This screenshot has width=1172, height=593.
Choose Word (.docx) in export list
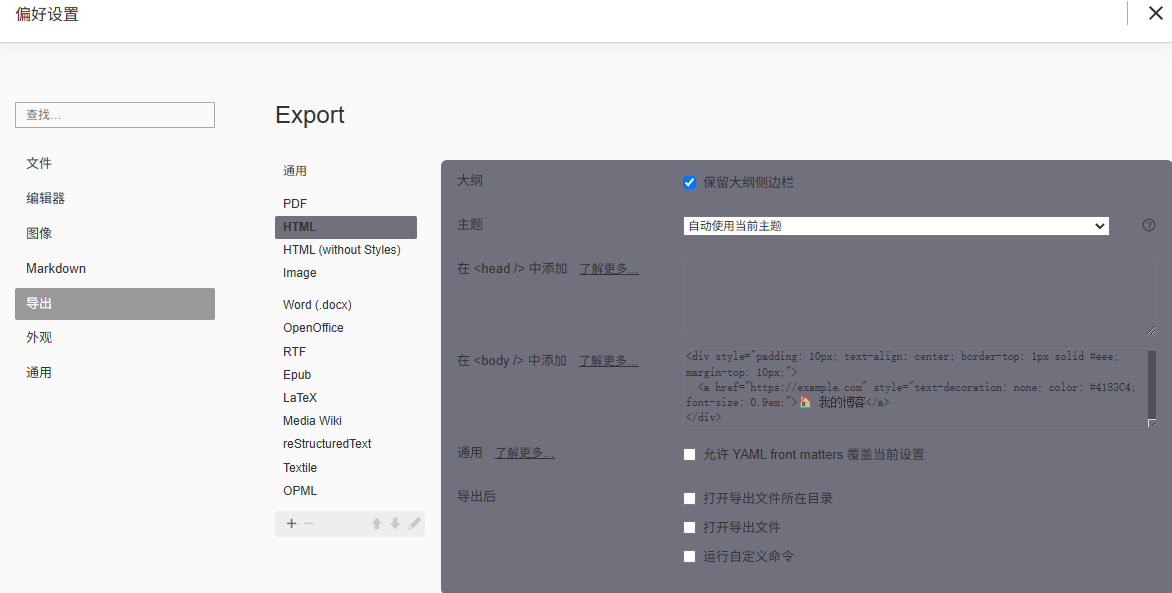(x=317, y=305)
